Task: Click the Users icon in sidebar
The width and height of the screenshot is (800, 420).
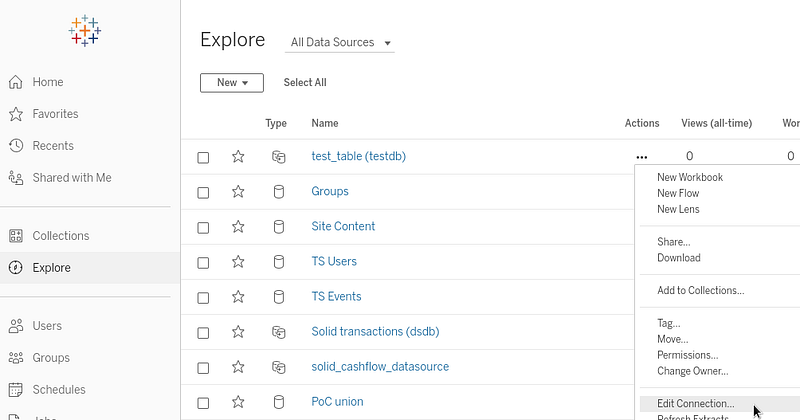Action: [x=16, y=326]
